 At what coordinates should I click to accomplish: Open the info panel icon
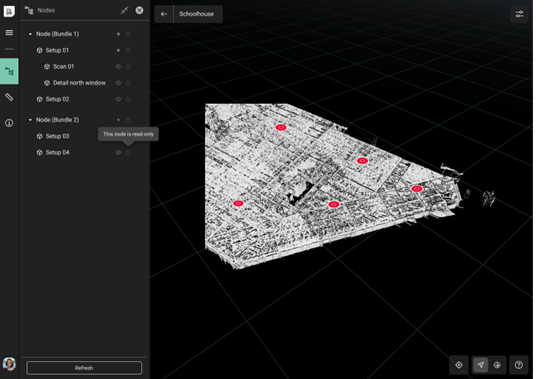pos(9,123)
